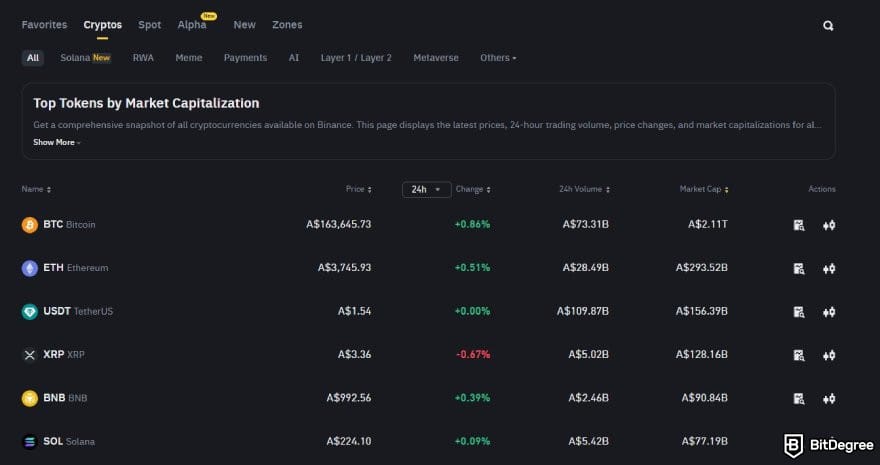
Task: Expand Show More description
Action: pos(57,142)
